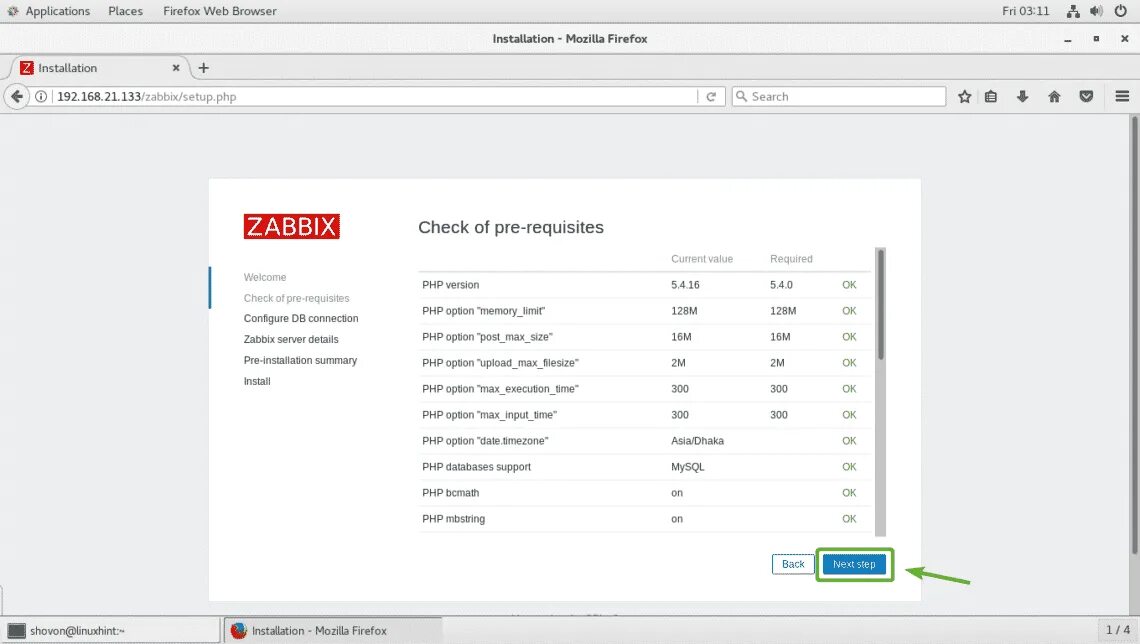Screen dimensions: 1140x644
Task: Open the Places menu
Action: (x=125, y=11)
